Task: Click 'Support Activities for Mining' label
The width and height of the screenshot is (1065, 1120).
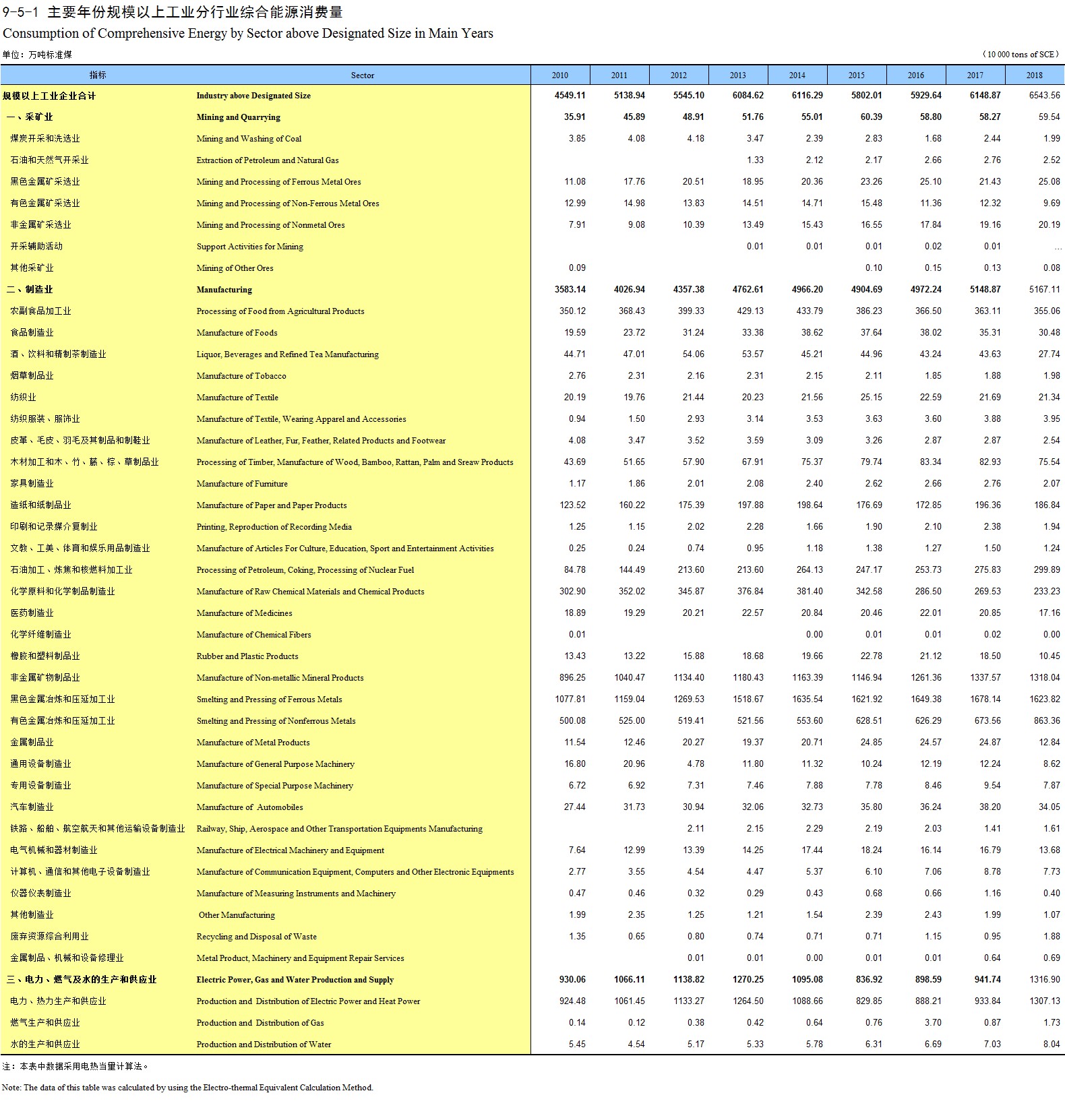Action: (x=249, y=247)
